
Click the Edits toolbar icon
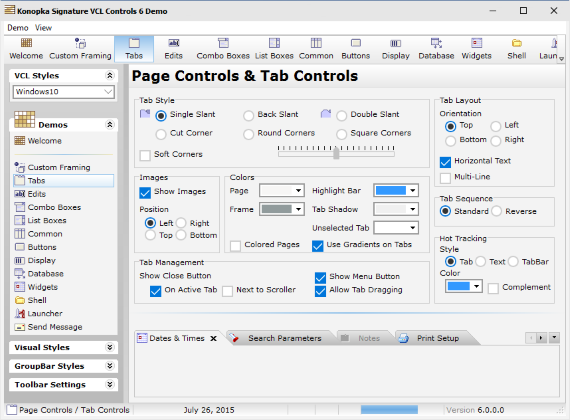(173, 49)
